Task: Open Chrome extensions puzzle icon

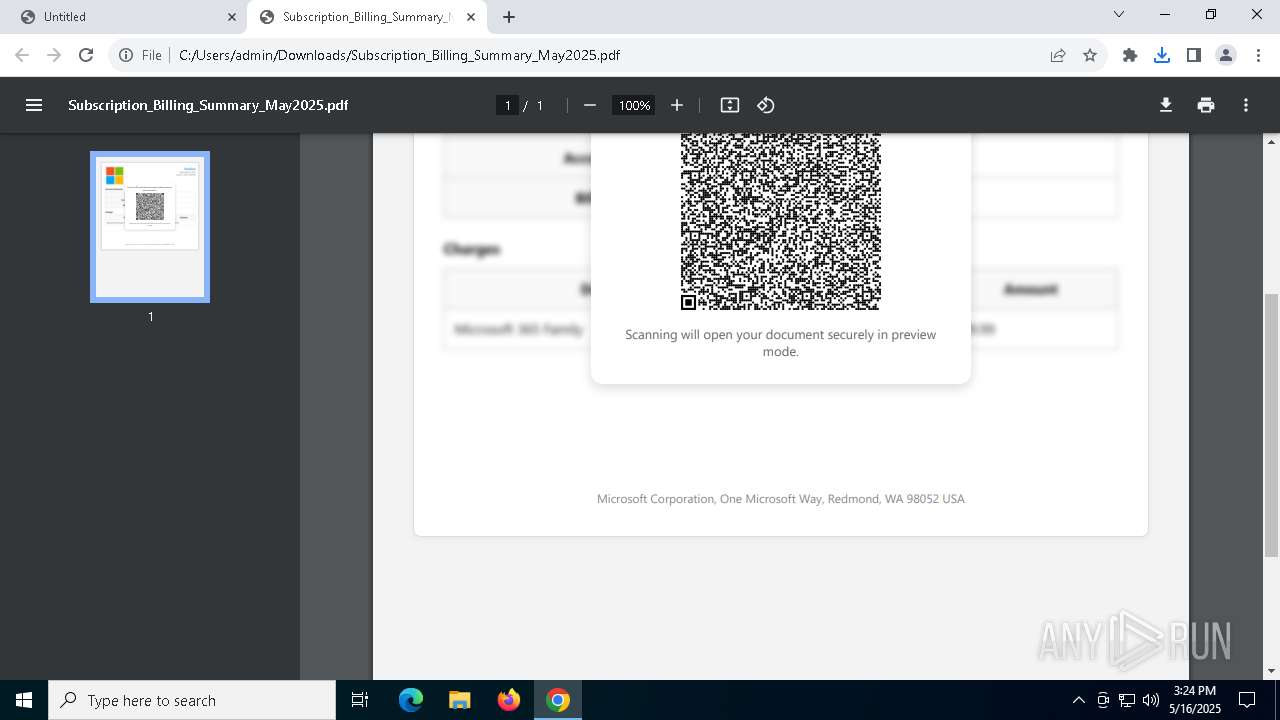Action: pos(1130,55)
